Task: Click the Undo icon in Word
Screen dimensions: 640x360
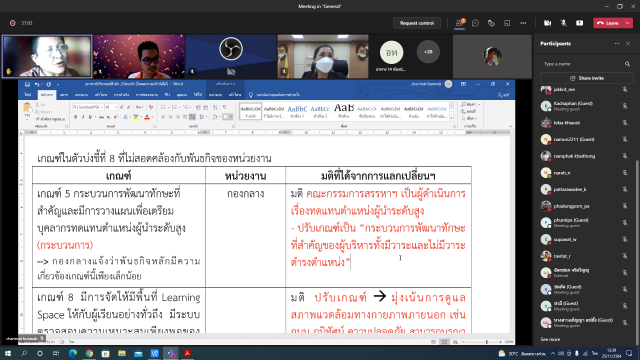Action: [37, 84]
